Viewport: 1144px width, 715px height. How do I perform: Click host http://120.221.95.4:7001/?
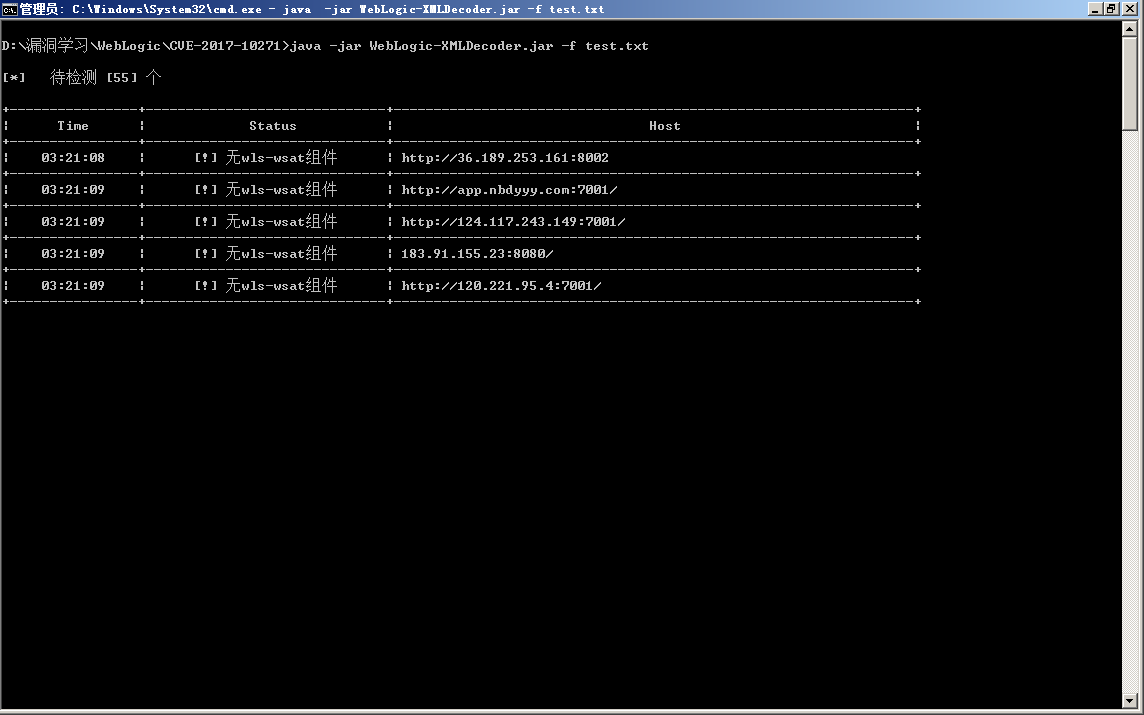[501, 286]
